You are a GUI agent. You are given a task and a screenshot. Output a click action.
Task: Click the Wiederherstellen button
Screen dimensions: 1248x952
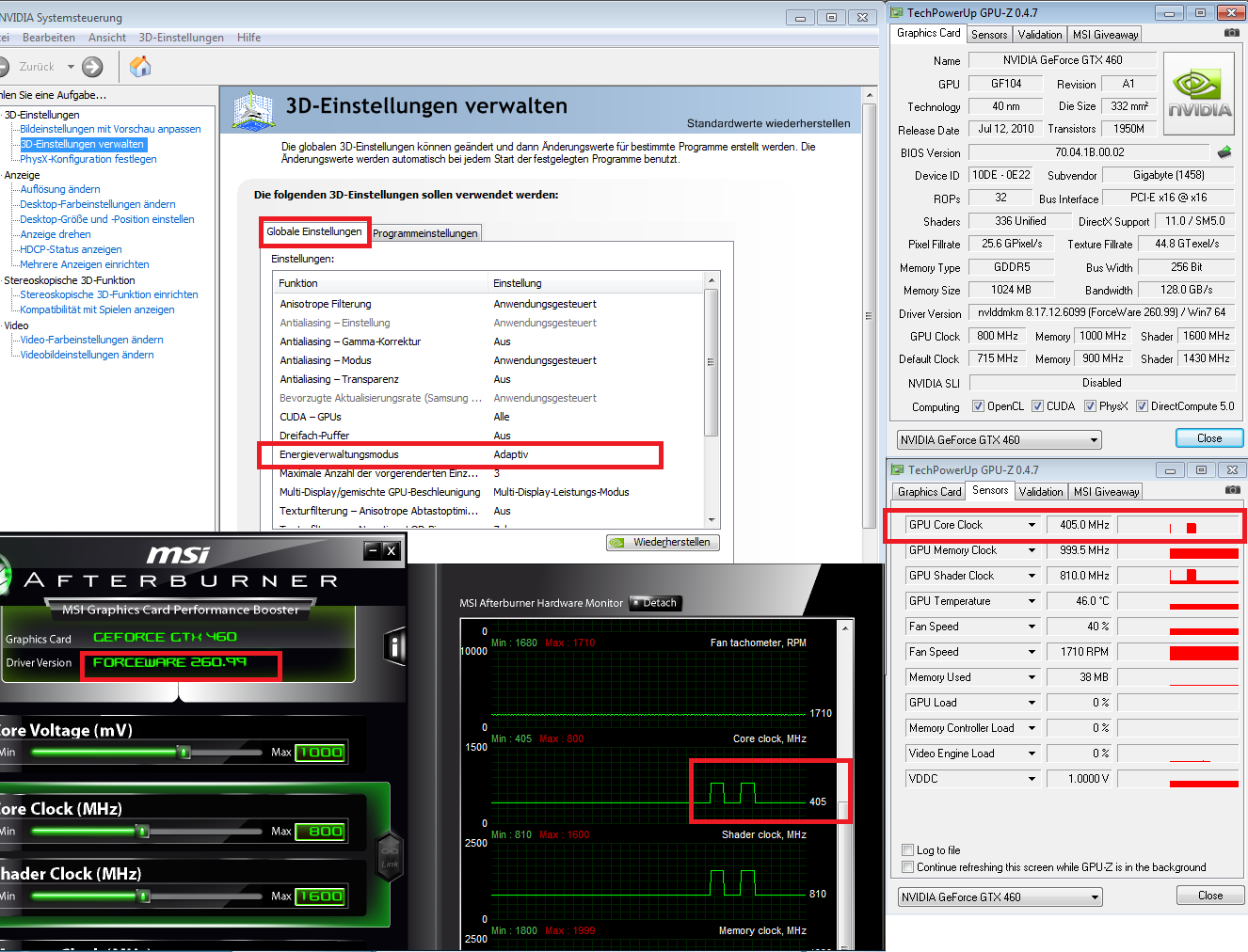(x=664, y=543)
